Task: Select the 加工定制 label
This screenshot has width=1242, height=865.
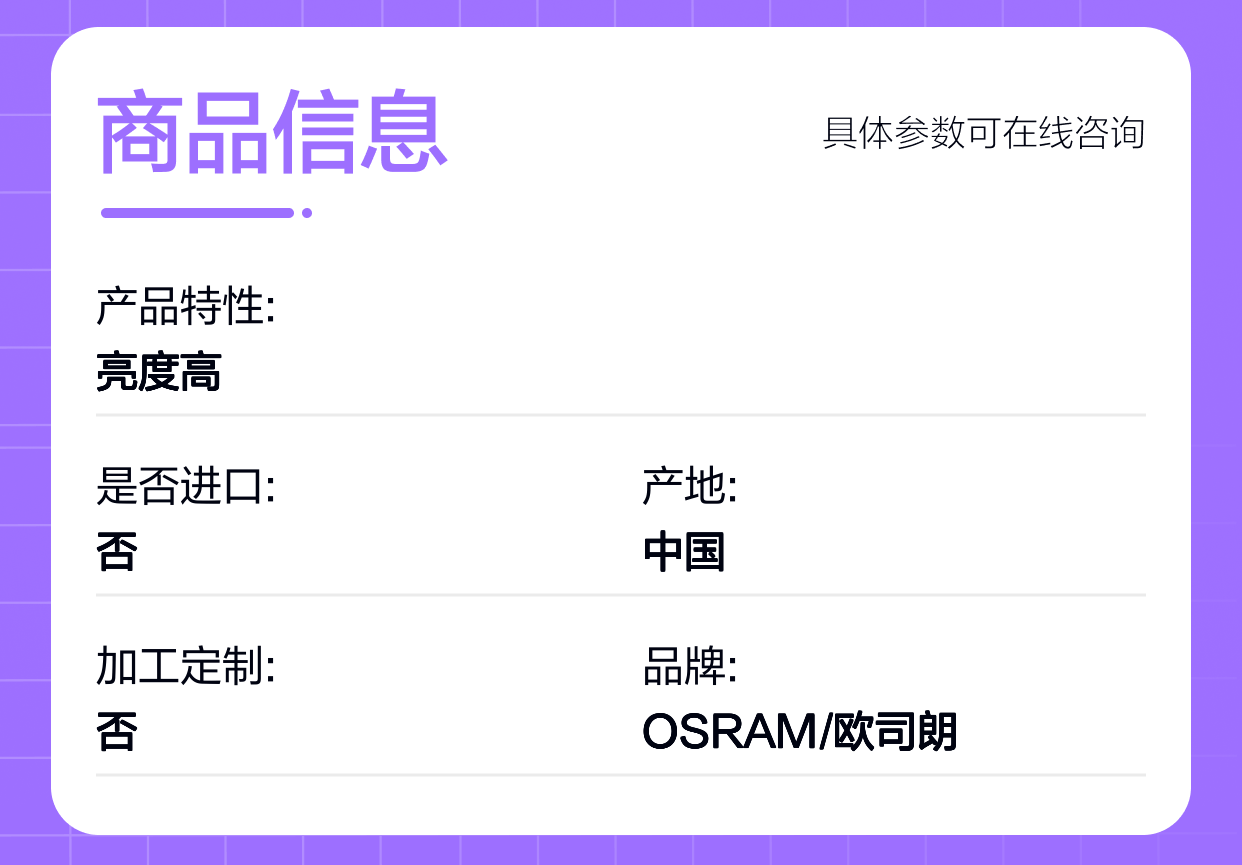Action: (185, 667)
